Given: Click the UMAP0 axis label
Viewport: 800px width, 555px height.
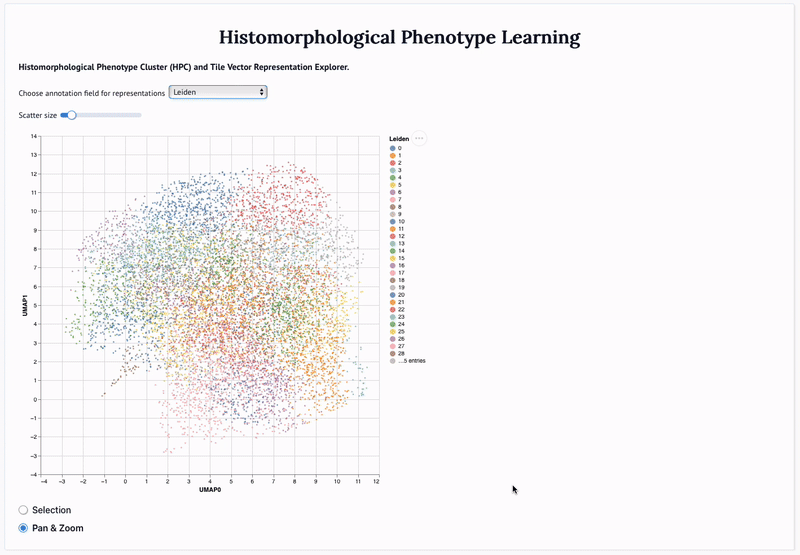Looking at the screenshot, I should pyautogui.click(x=210, y=490).
